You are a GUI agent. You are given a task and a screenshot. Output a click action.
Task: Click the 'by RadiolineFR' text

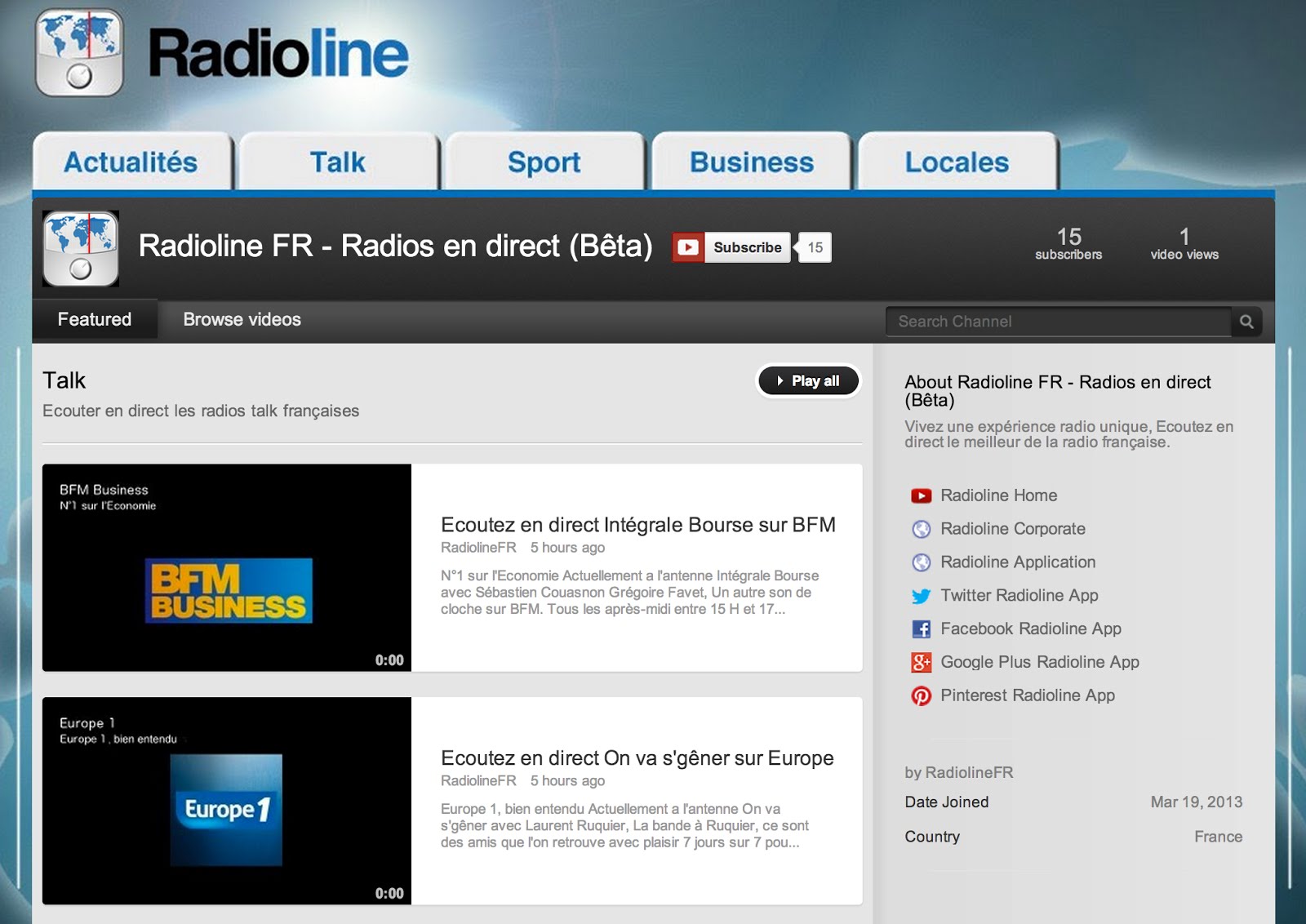(959, 772)
